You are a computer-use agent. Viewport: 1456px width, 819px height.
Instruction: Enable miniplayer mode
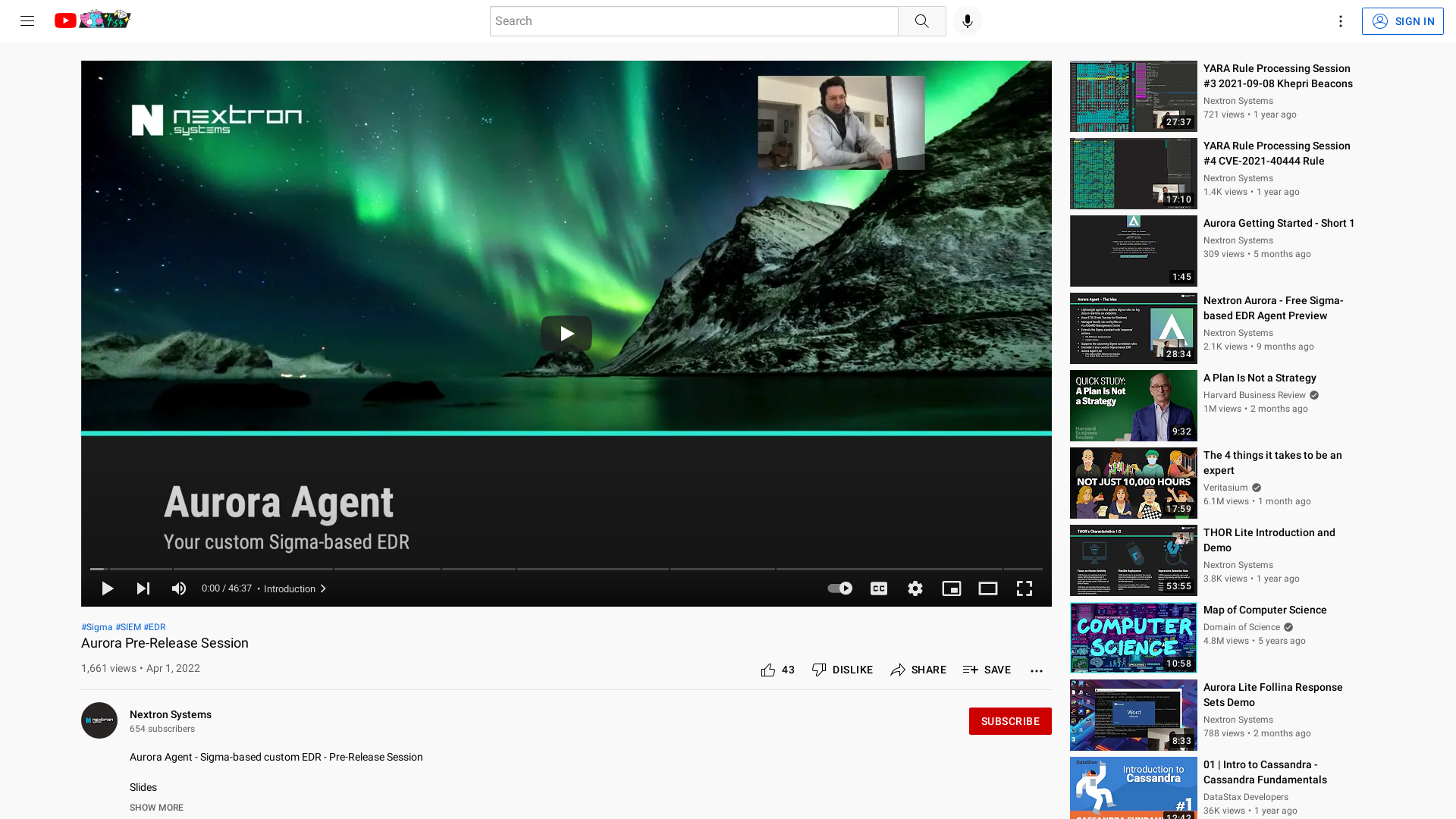point(952,588)
